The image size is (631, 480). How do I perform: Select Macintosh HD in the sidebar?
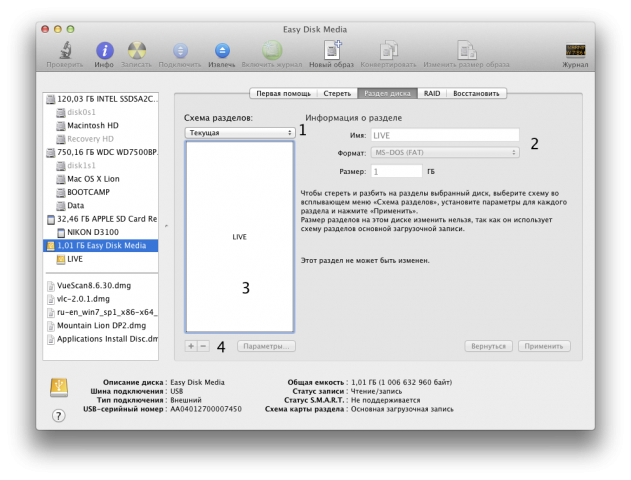tap(95, 126)
